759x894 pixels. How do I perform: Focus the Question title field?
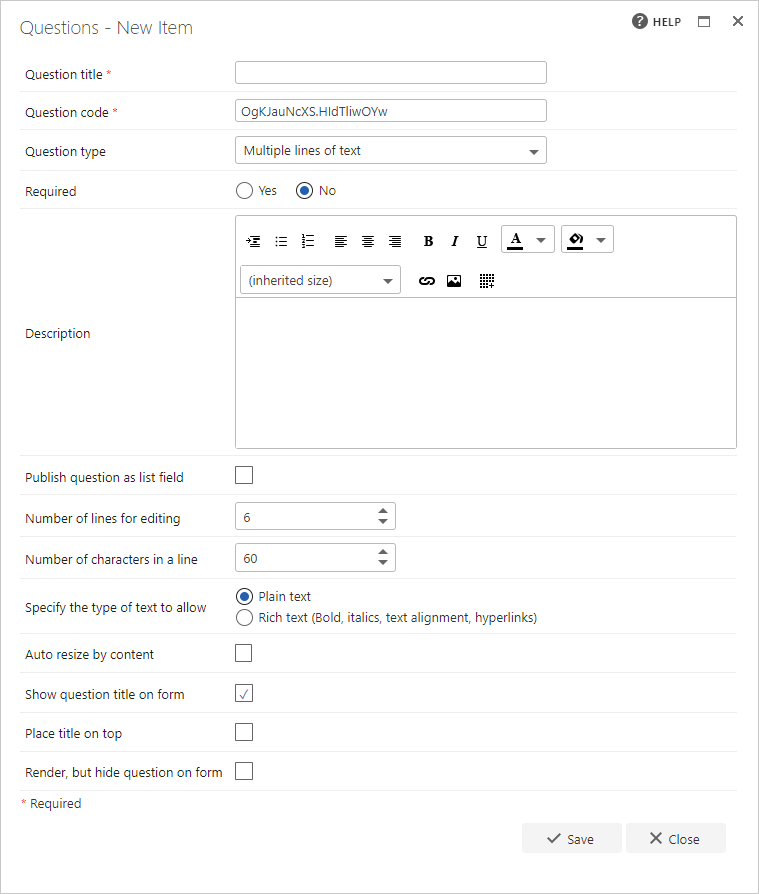click(x=391, y=72)
